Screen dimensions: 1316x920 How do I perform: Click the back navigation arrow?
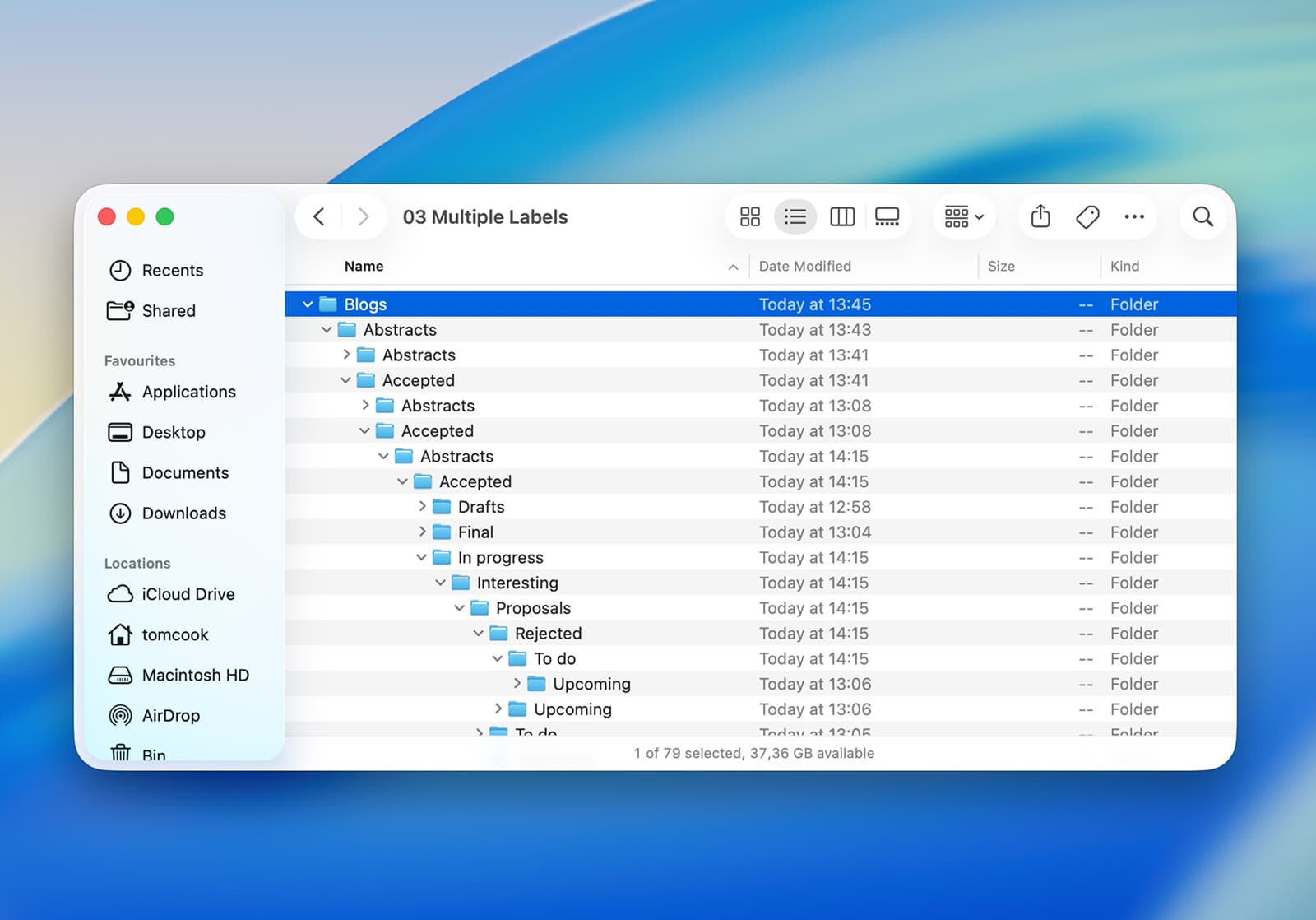click(320, 216)
